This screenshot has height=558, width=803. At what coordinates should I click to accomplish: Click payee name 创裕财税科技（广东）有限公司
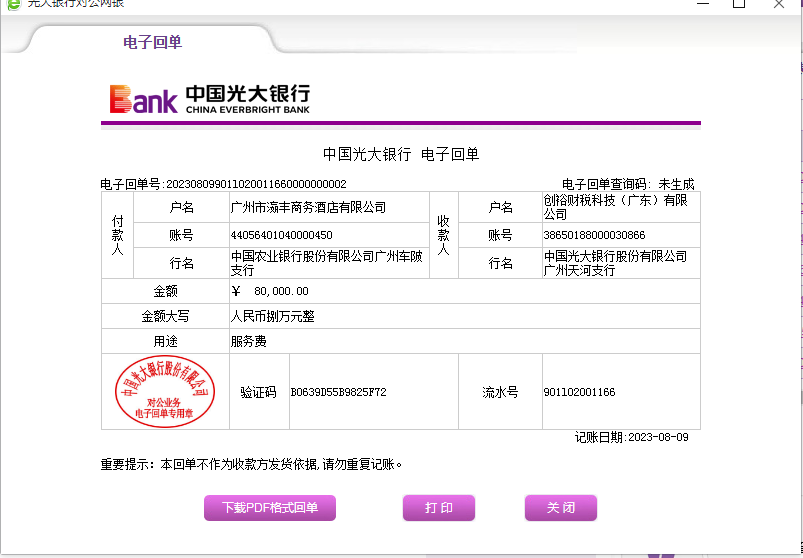click(616, 207)
